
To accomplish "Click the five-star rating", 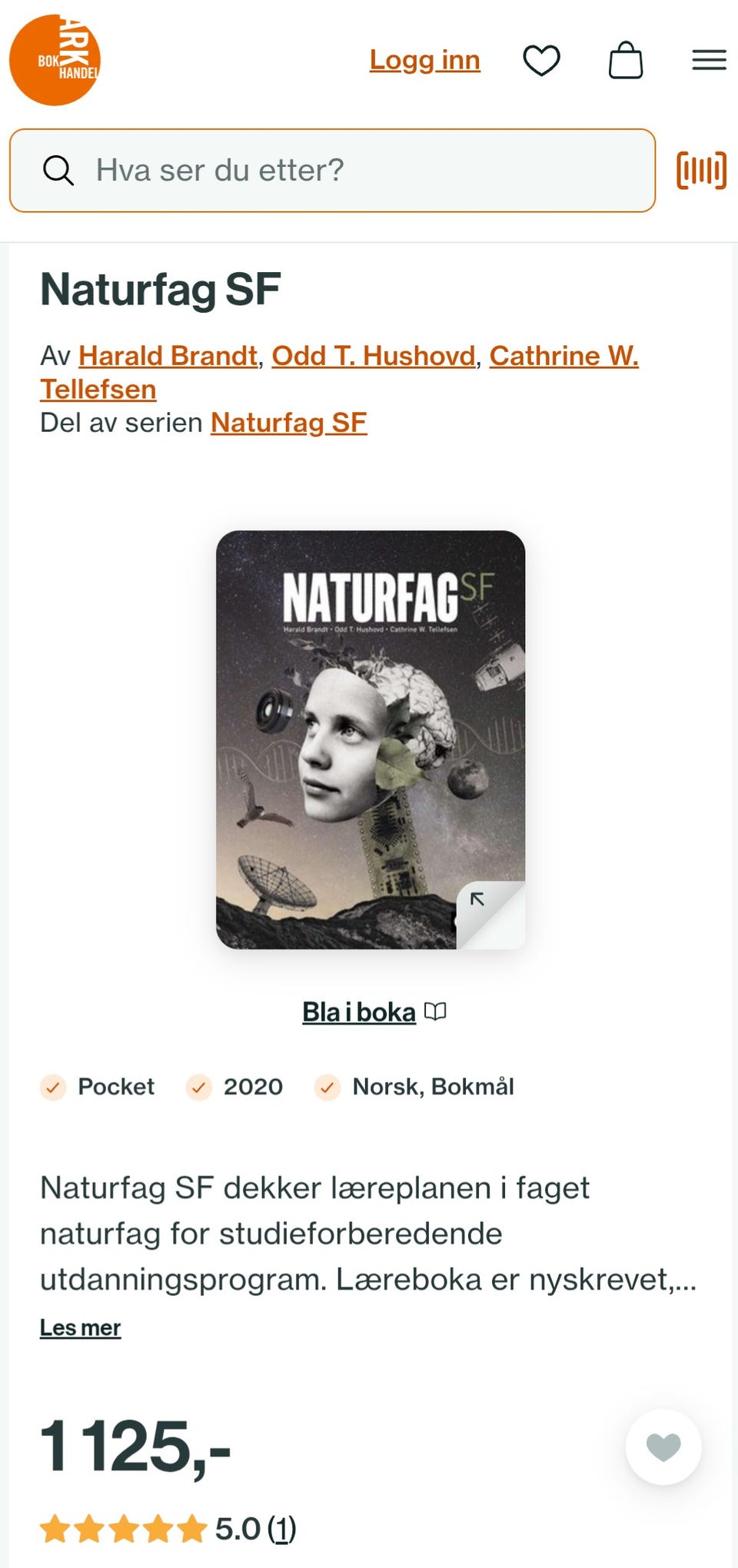I will pos(124,1529).
